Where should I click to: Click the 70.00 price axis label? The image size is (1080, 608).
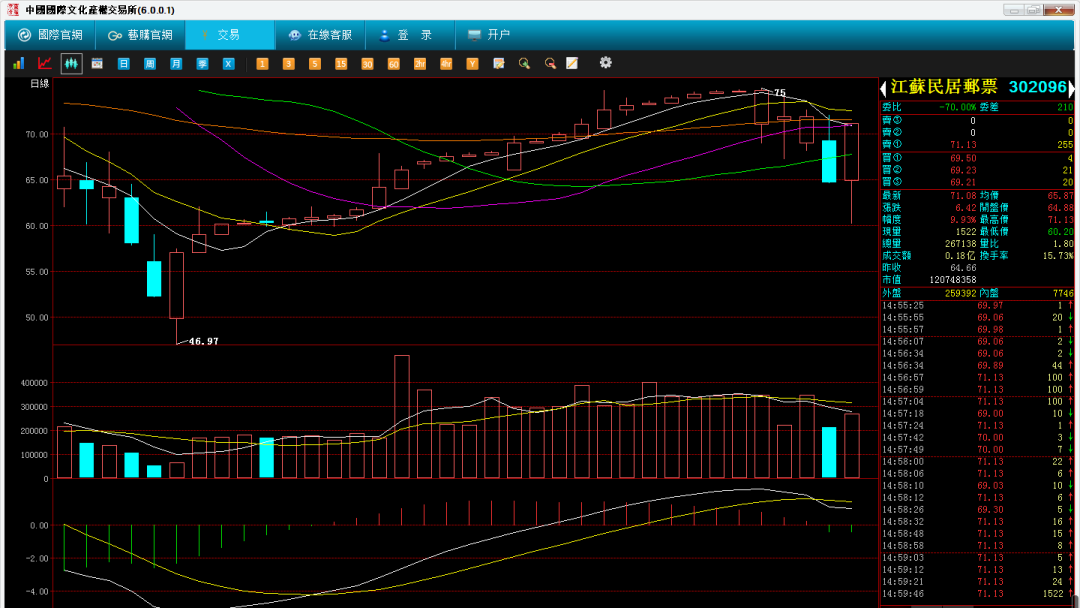(37, 134)
